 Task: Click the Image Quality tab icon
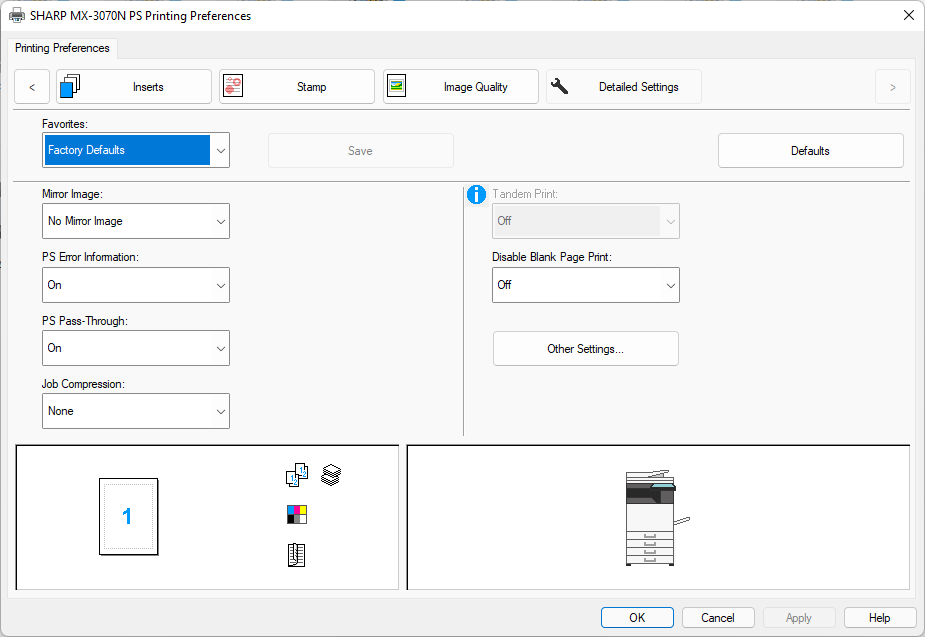tap(396, 87)
